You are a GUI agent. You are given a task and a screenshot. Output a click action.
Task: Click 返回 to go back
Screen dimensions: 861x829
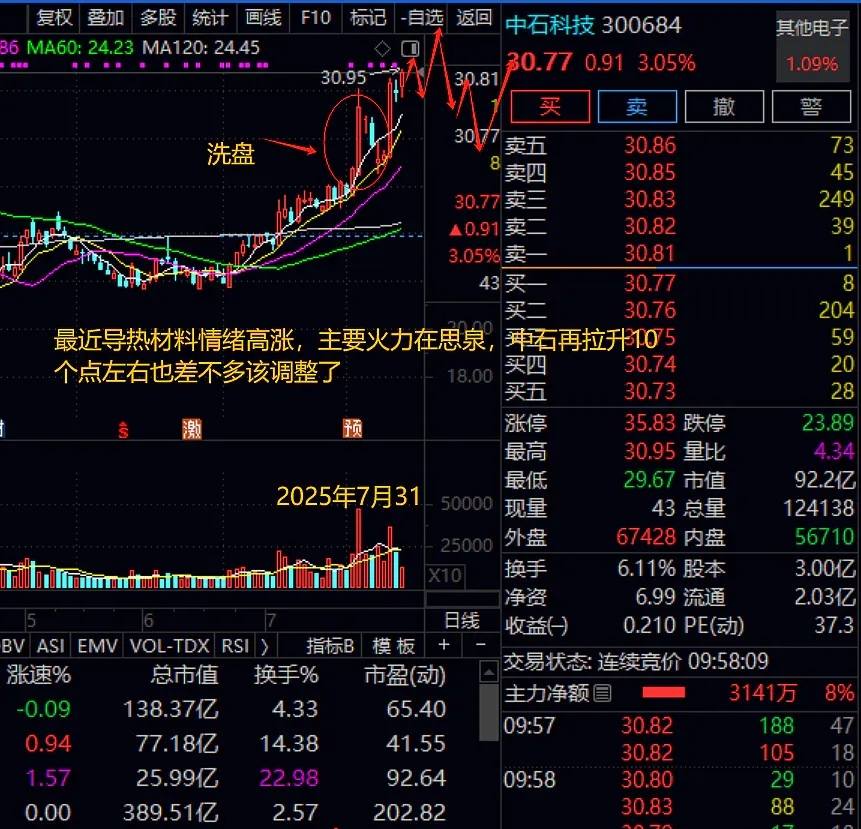pos(473,18)
